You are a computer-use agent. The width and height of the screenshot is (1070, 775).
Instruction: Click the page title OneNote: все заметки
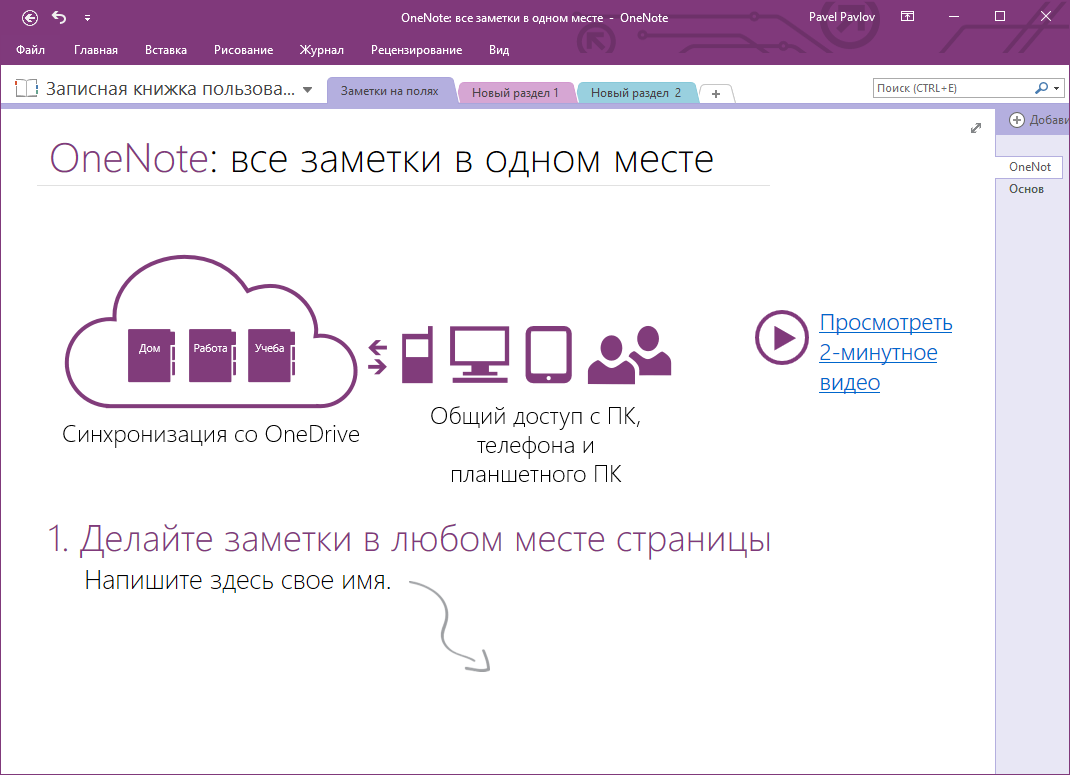pos(381,159)
